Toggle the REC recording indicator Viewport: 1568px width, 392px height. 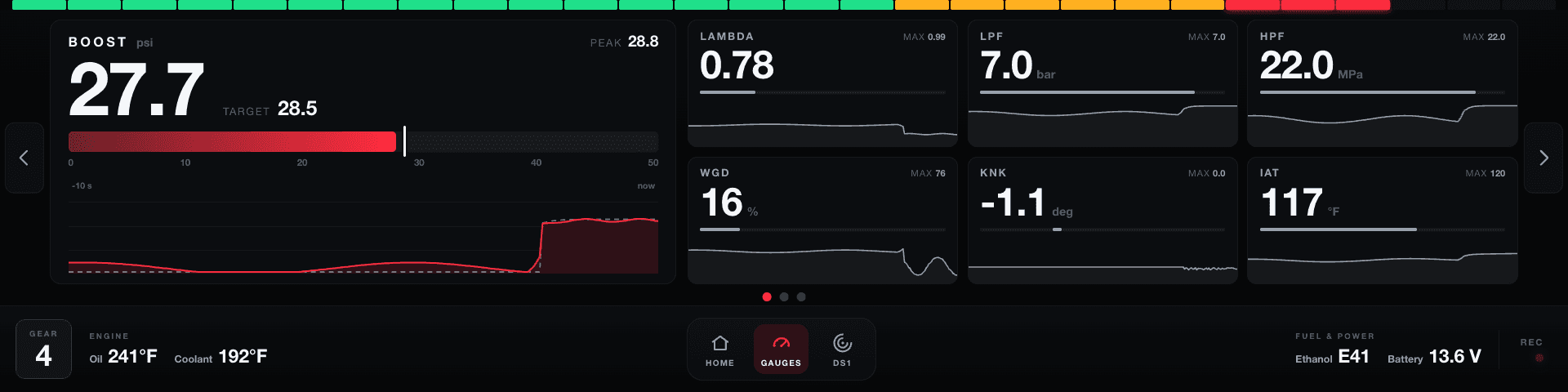click(x=1532, y=350)
